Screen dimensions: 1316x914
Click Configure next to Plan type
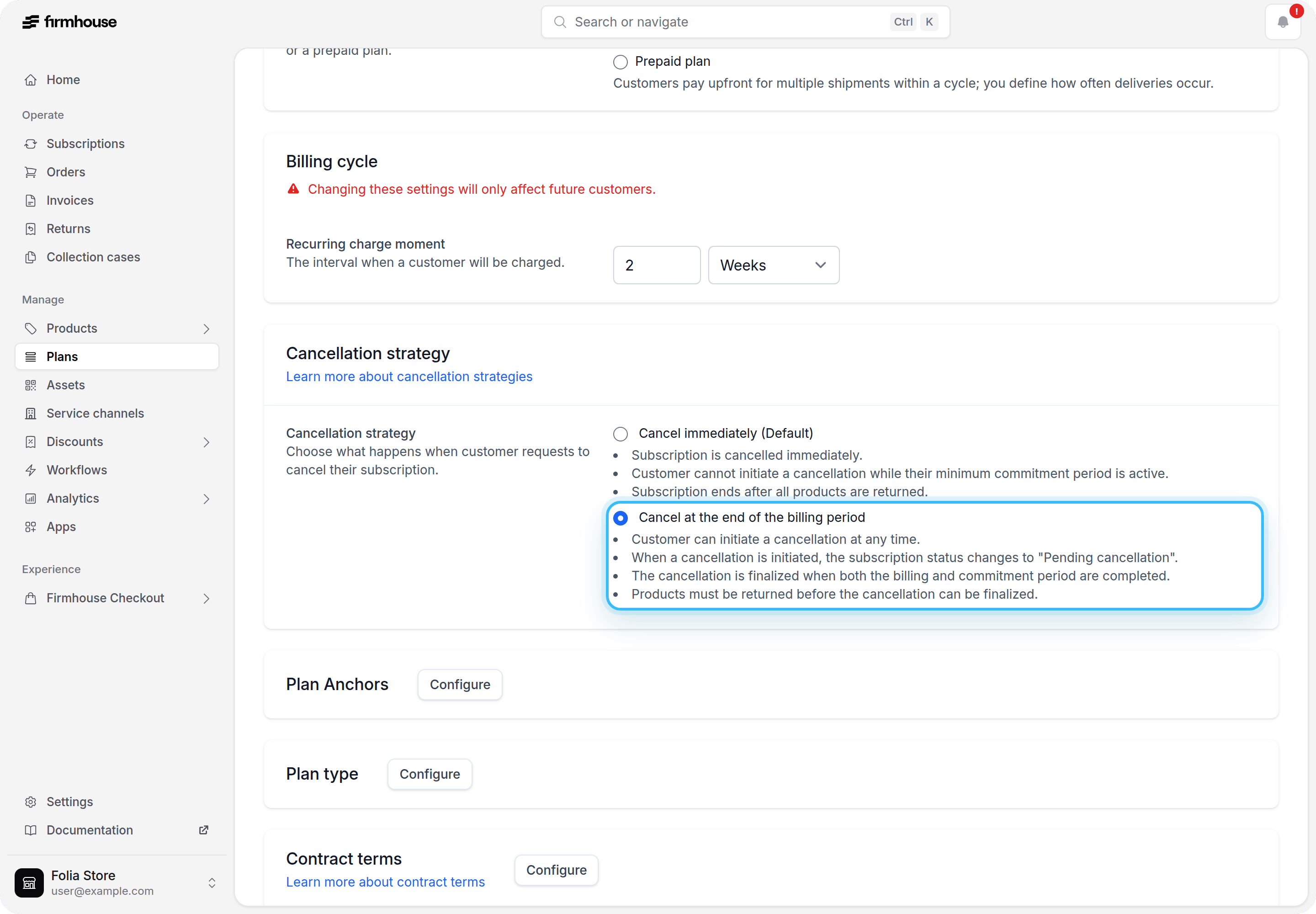pos(430,774)
